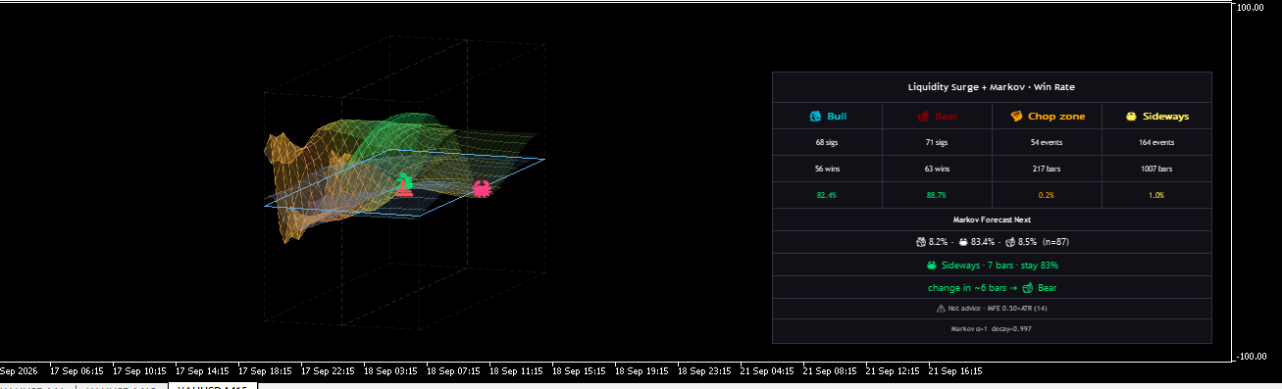Viewport: 1282px width, 389px height.
Task: Click the '217 bars' cell
Action: tap(1046, 169)
